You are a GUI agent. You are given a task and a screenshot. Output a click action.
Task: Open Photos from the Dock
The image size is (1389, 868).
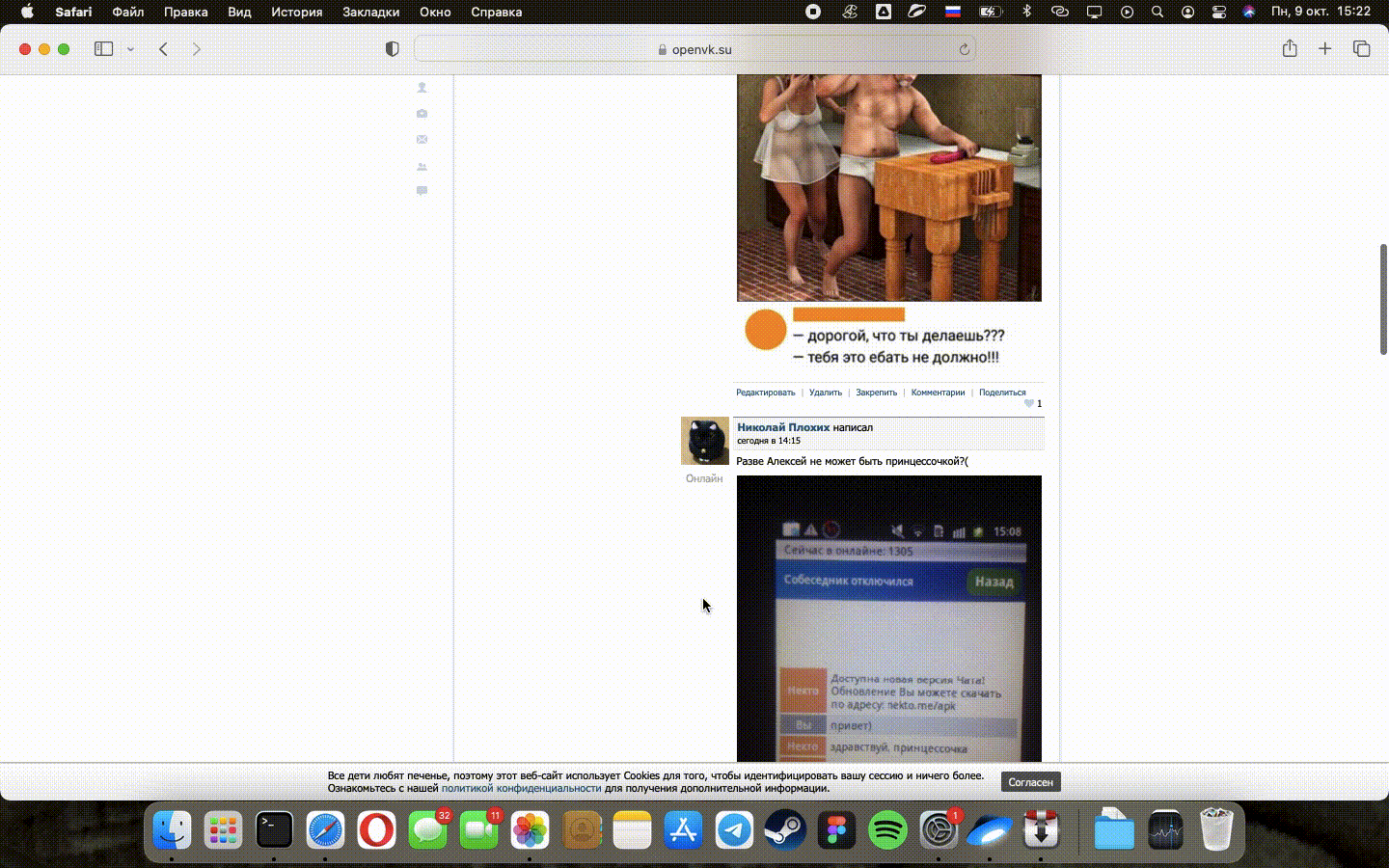tap(530, 829)
